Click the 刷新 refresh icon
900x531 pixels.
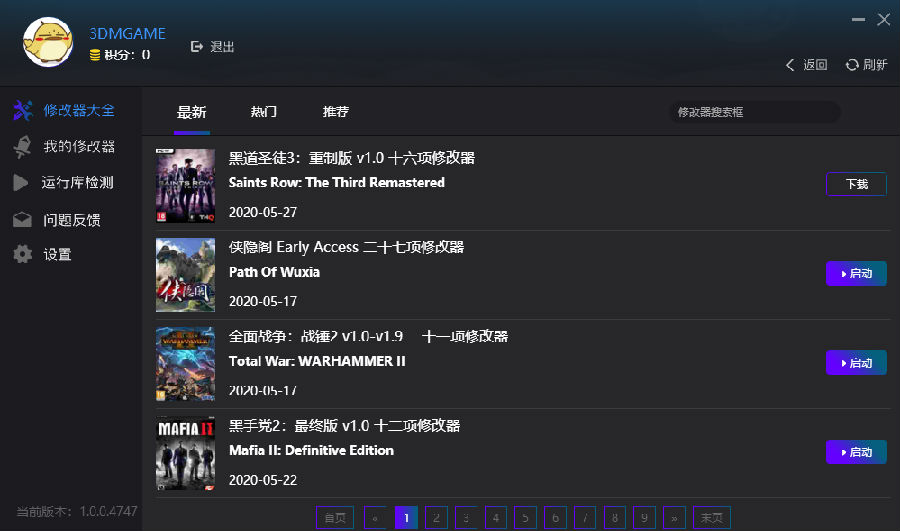click(852, 65)
